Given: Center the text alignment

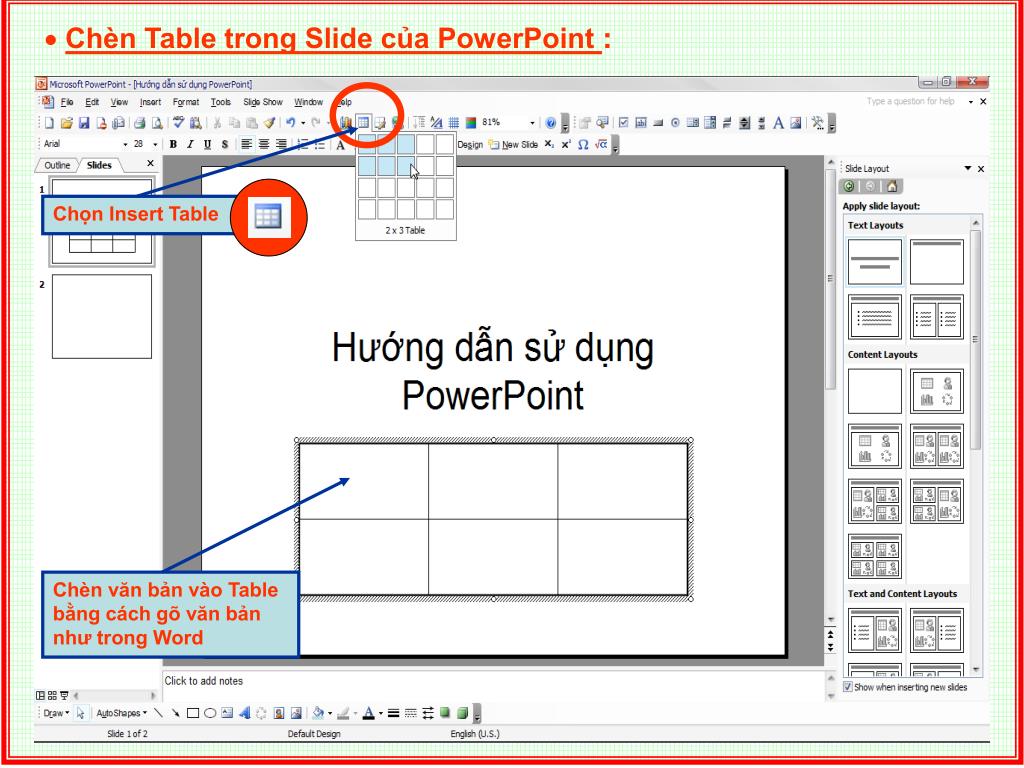Looking at the screenshot, I should [x=264, y=144].
